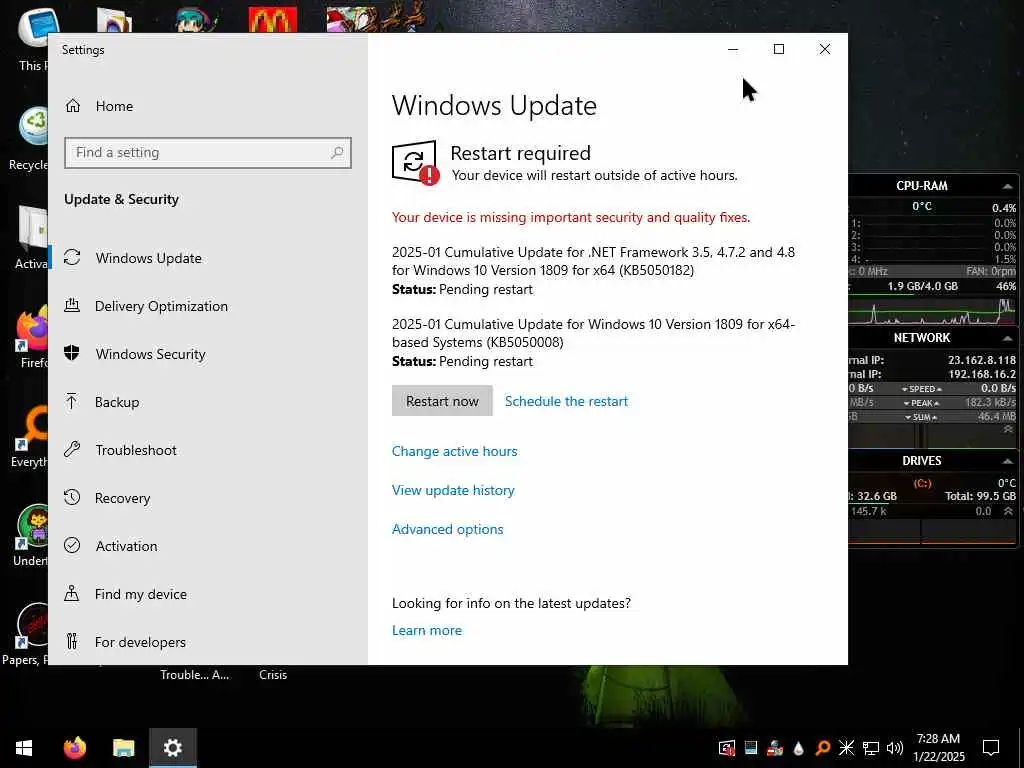1024x768 pixels.
Task: Click the taskbar clock showing 7:28 AM
Action: [938, 748]
